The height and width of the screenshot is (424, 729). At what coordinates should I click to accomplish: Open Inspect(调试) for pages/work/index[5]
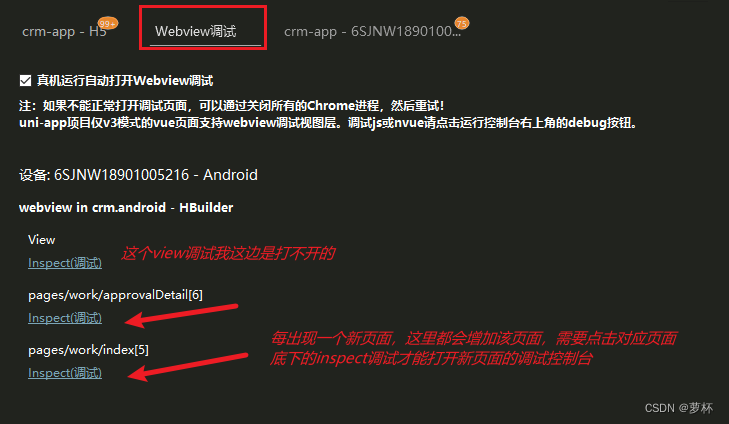(x=65, y=373)
